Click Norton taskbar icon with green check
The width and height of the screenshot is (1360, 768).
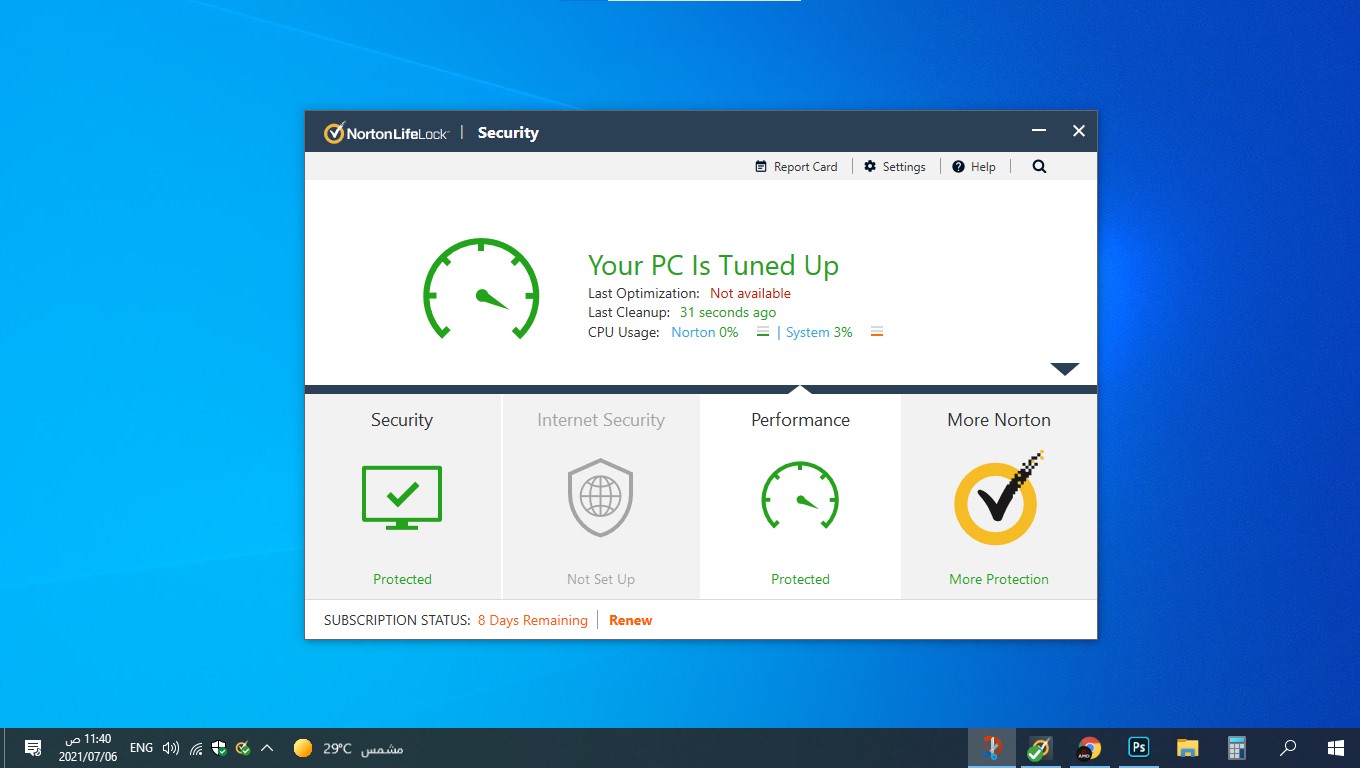coord(1040,748)
